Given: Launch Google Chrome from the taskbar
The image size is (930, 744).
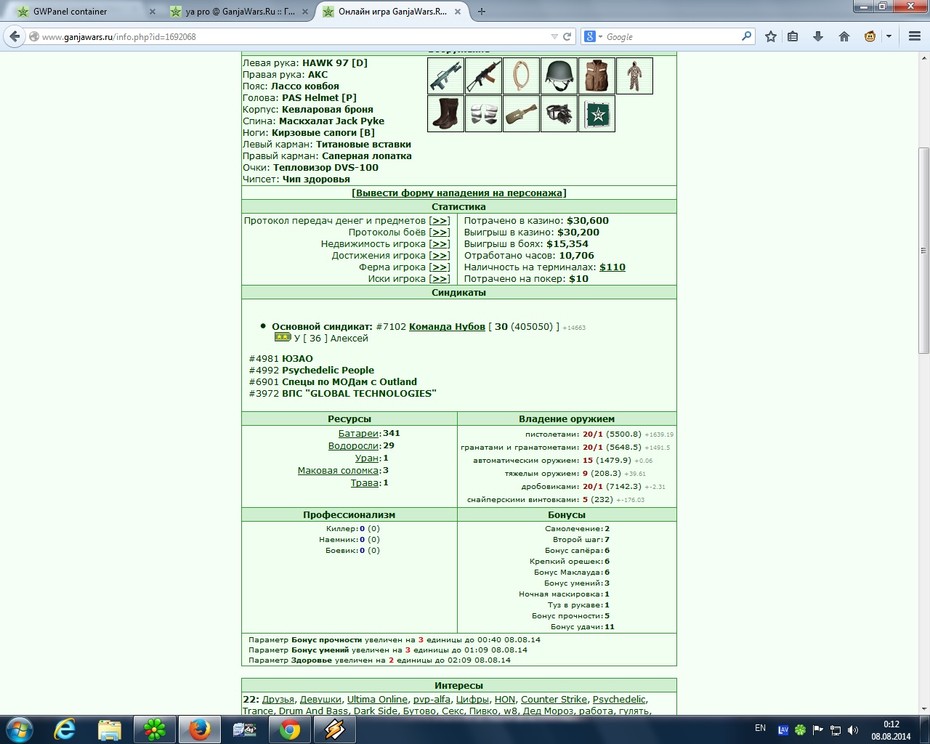Looking at the screenshot, I should coord(289,729).
